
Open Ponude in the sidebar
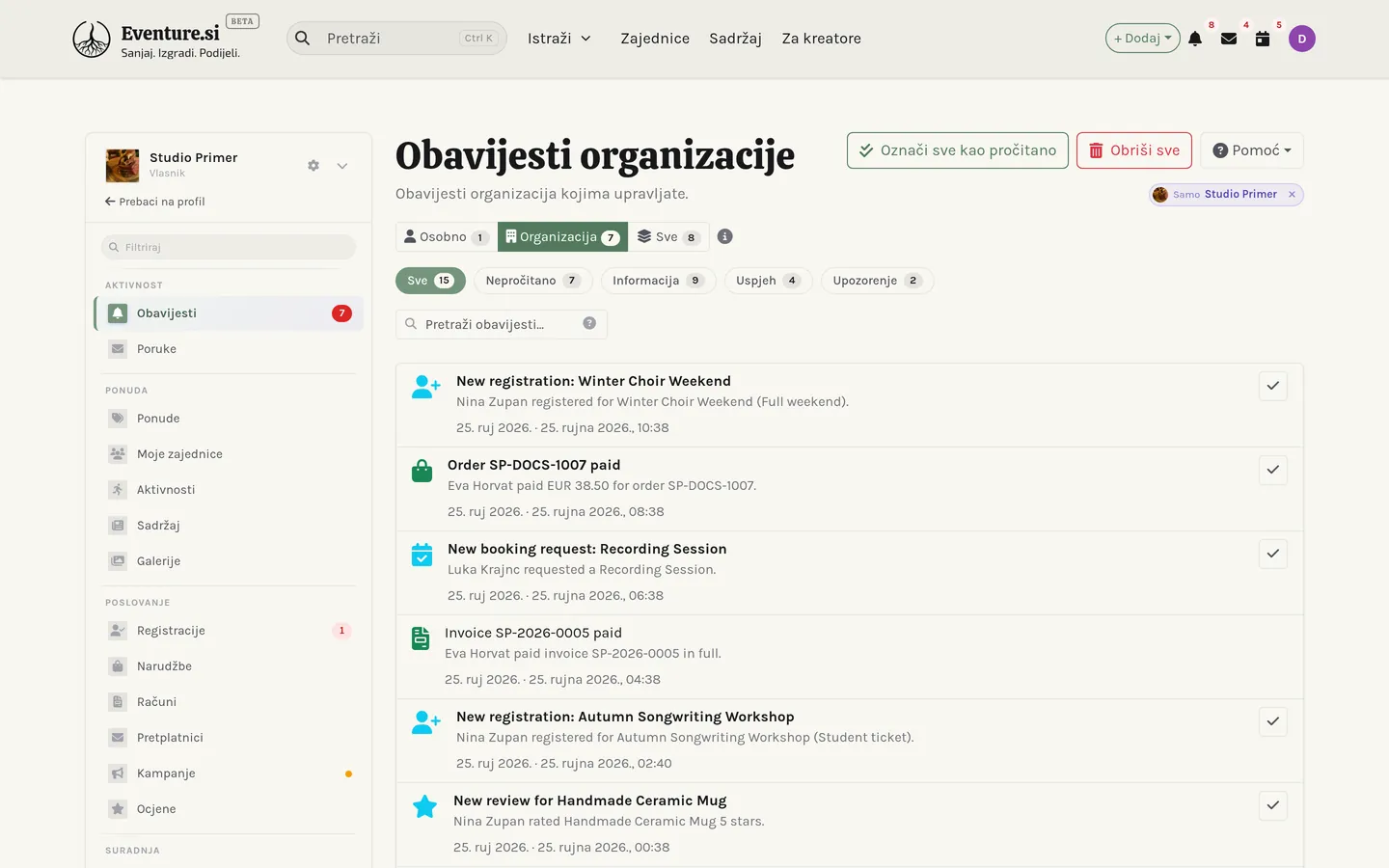click(229, 419)
